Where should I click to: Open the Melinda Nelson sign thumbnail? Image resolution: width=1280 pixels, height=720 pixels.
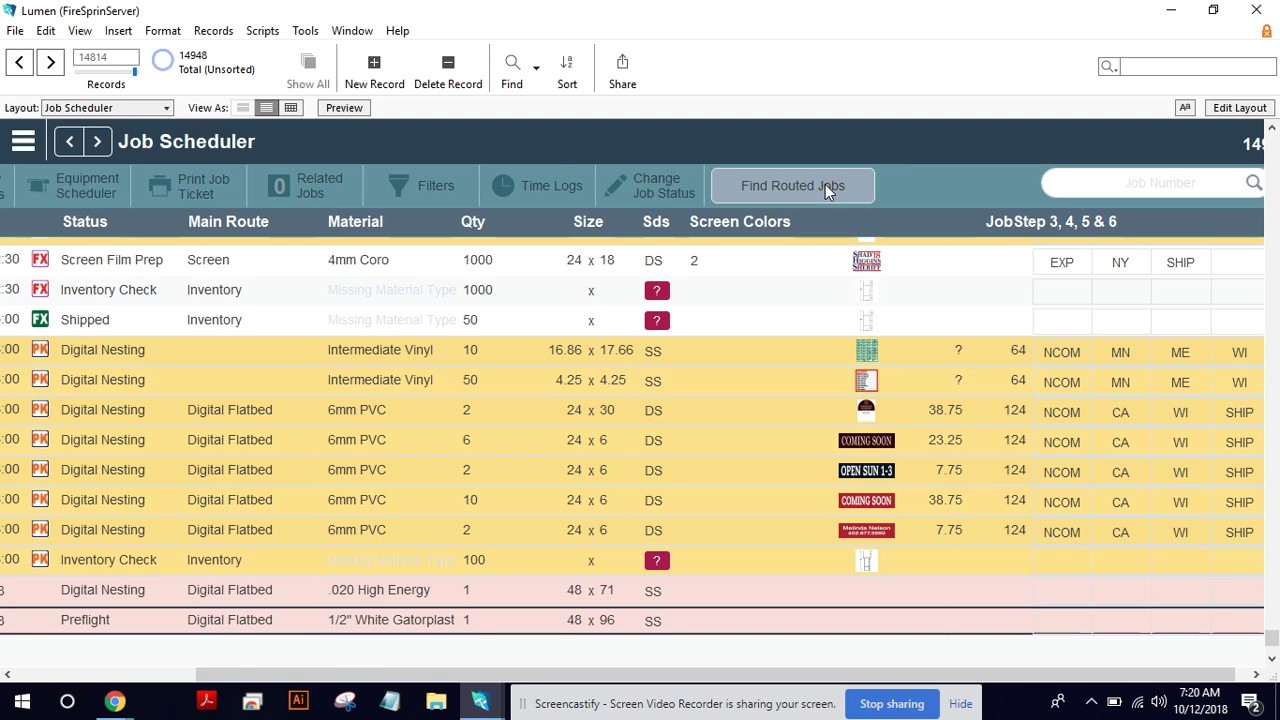[866, 530]
